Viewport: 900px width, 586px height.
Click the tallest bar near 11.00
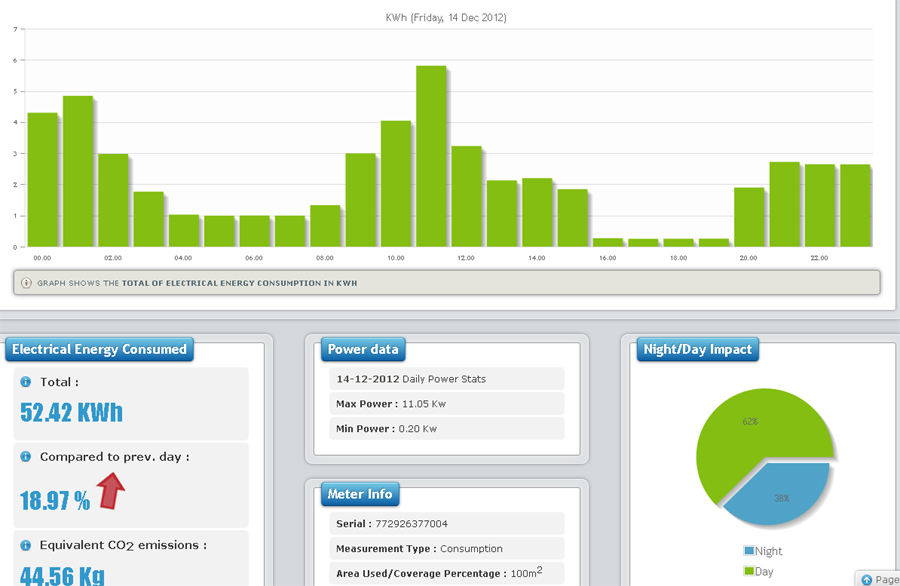[x=431, y=157]
